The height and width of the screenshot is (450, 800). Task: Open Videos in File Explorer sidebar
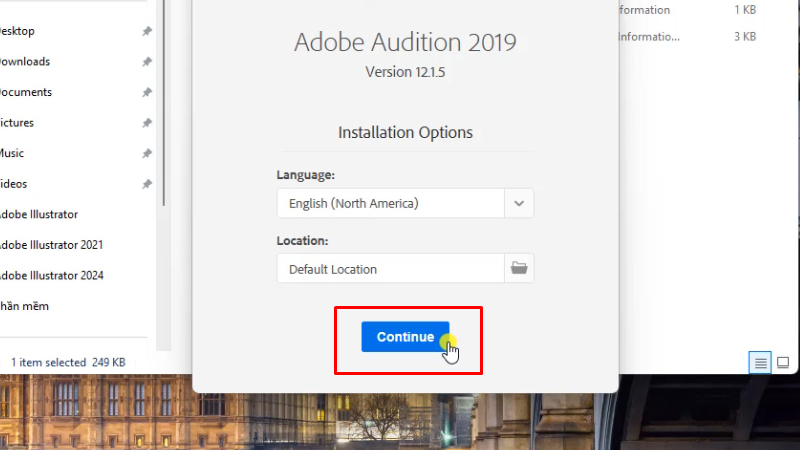[13, 184]
